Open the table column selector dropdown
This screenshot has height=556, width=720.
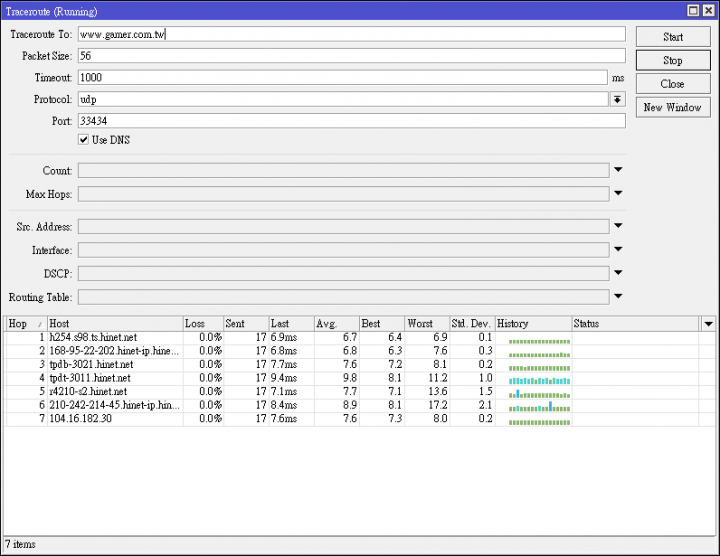click(708, 324)
